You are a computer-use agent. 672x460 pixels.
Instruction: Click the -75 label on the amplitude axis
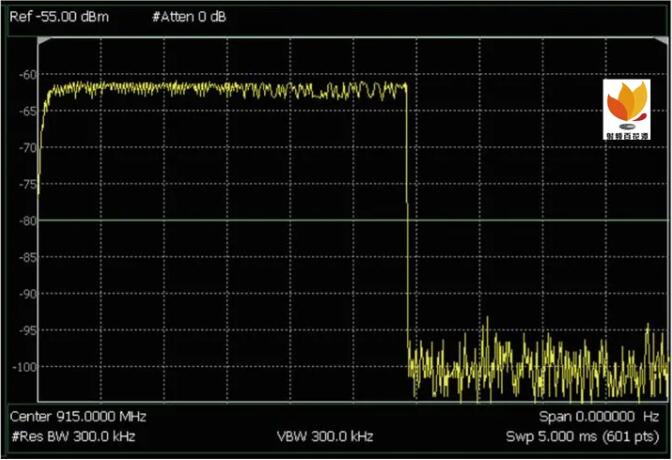tap(26, 184)
